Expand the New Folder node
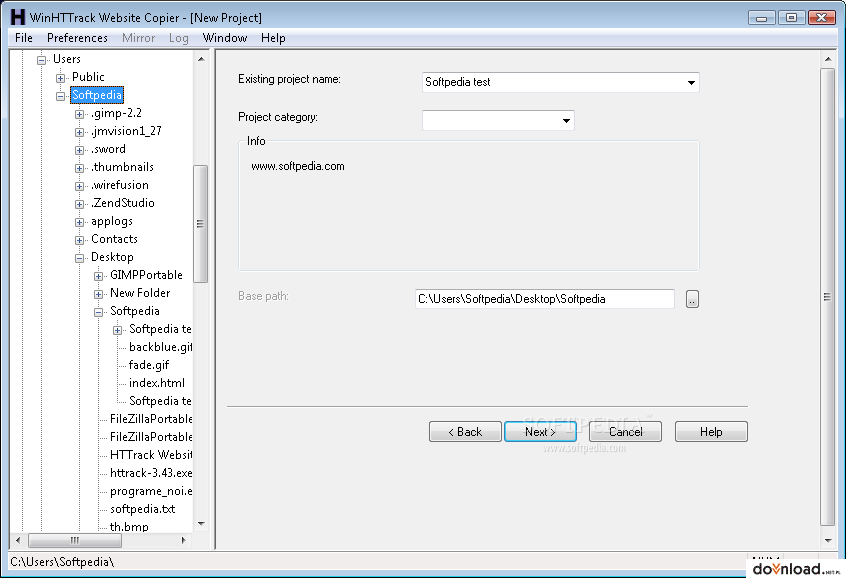Screen dimensions: 846x578 point(98,294)
